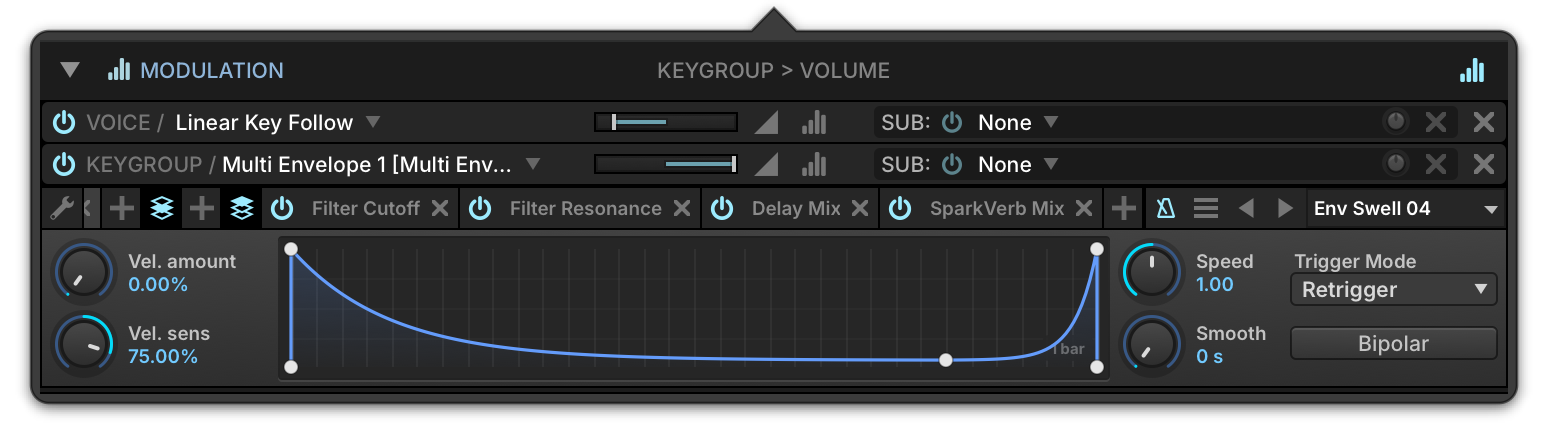Open the Multi Envelope 1 source dropdown

(x=533, y=164)
